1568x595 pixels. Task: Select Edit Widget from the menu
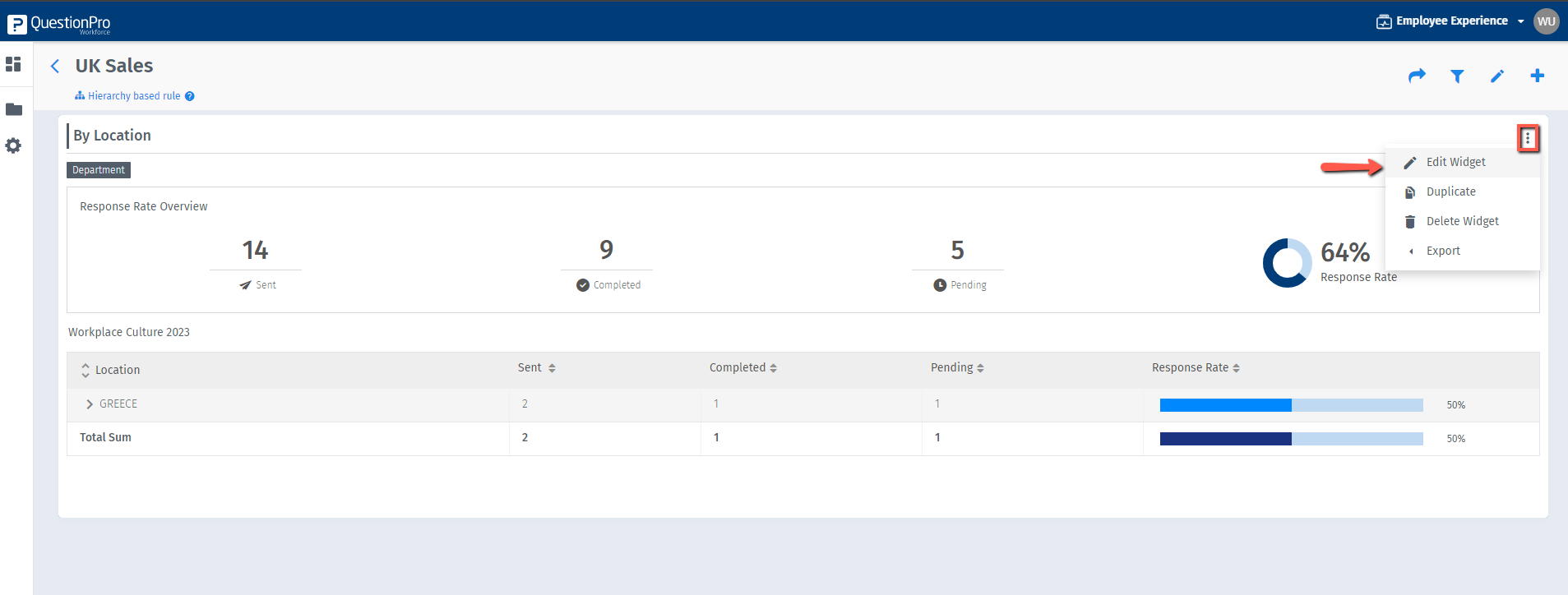1455,162
